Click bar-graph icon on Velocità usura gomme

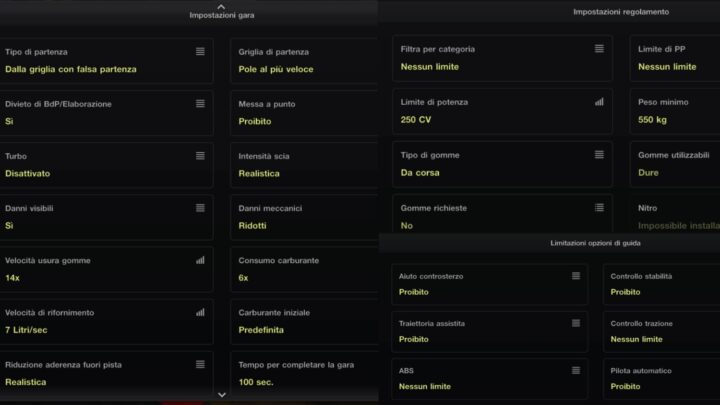200,260
